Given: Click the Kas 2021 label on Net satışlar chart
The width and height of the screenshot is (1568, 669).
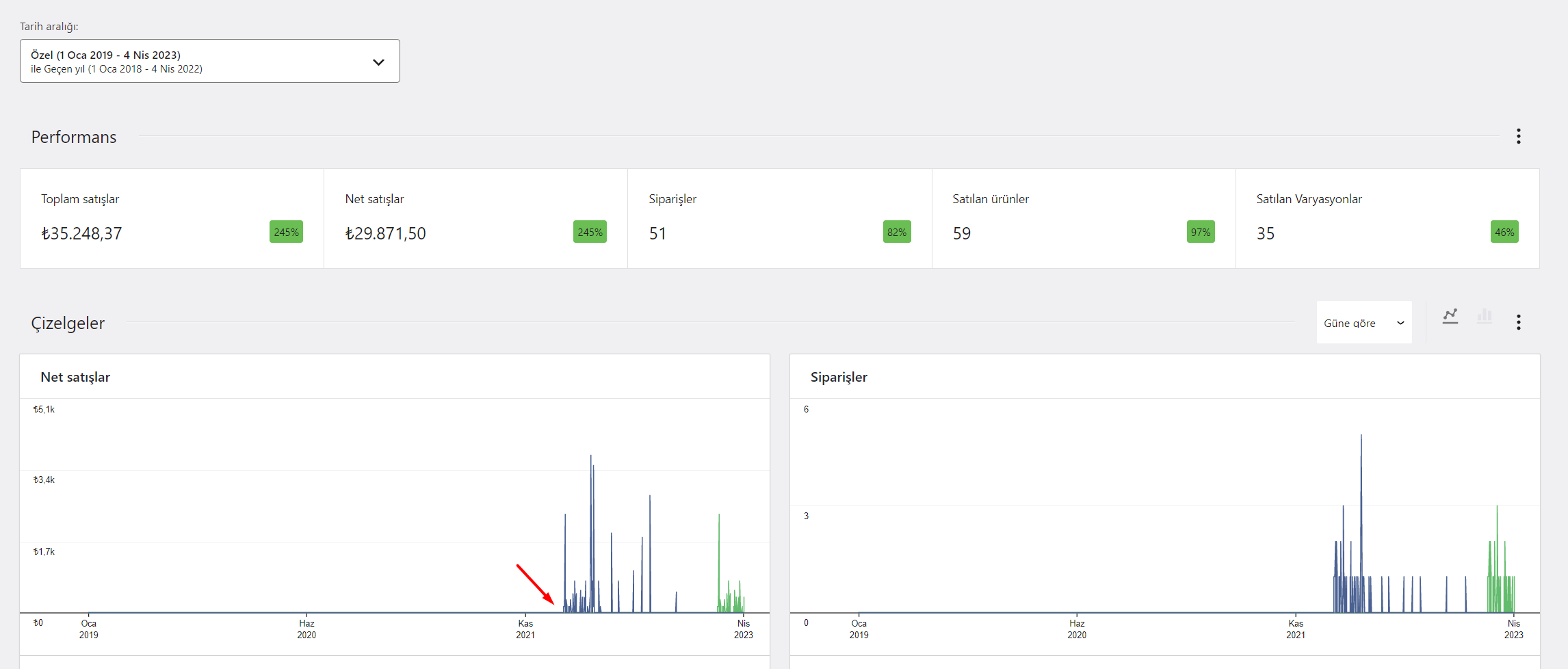Looking at the screenshot, I should pos(525,629).
